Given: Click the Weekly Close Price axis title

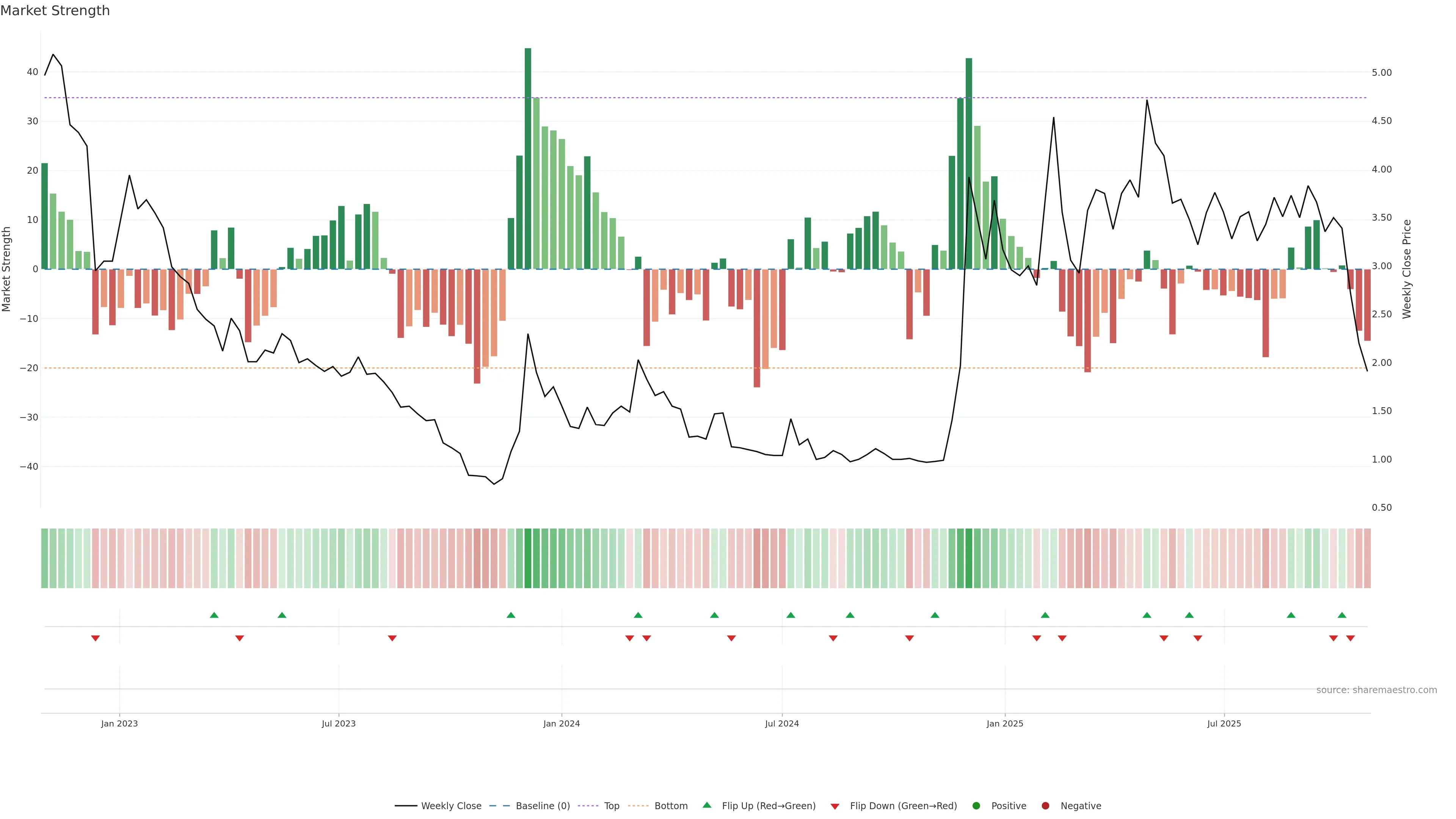Looking at the screenshot, I should (1407, 269).
